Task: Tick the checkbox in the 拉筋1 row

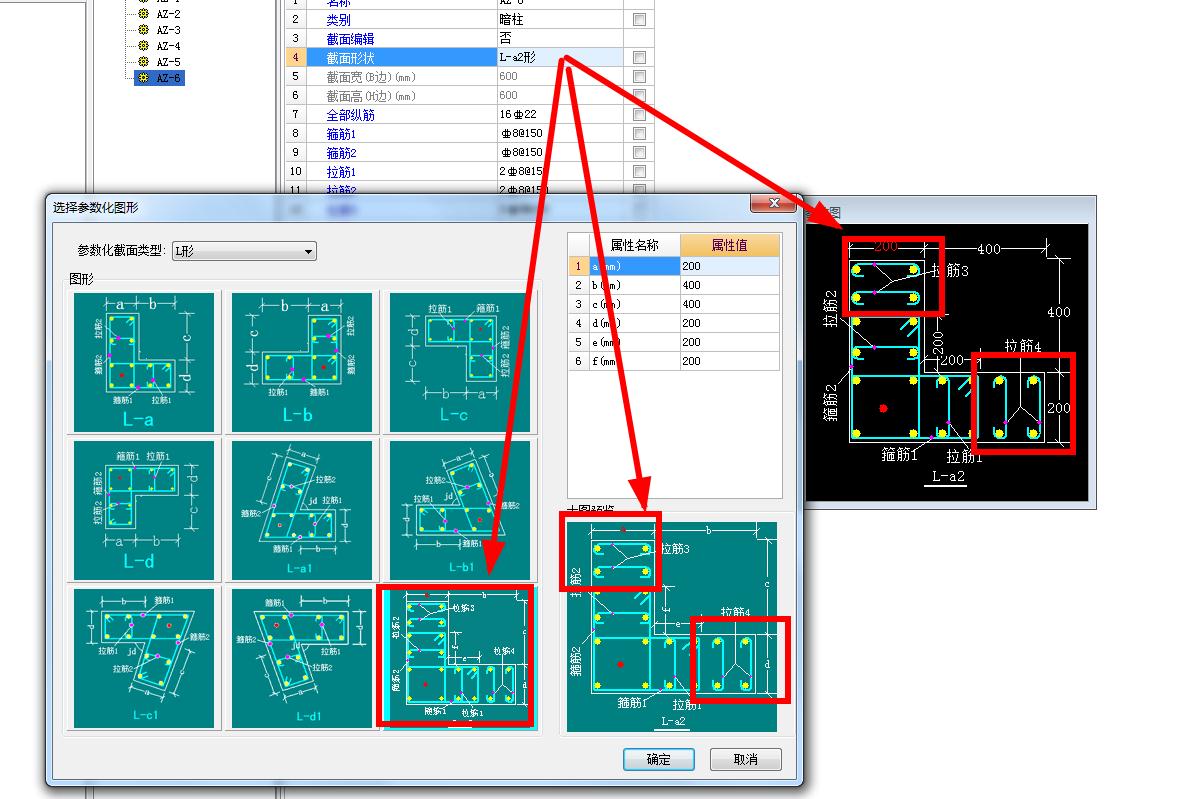Action: [x=639, y=172]
